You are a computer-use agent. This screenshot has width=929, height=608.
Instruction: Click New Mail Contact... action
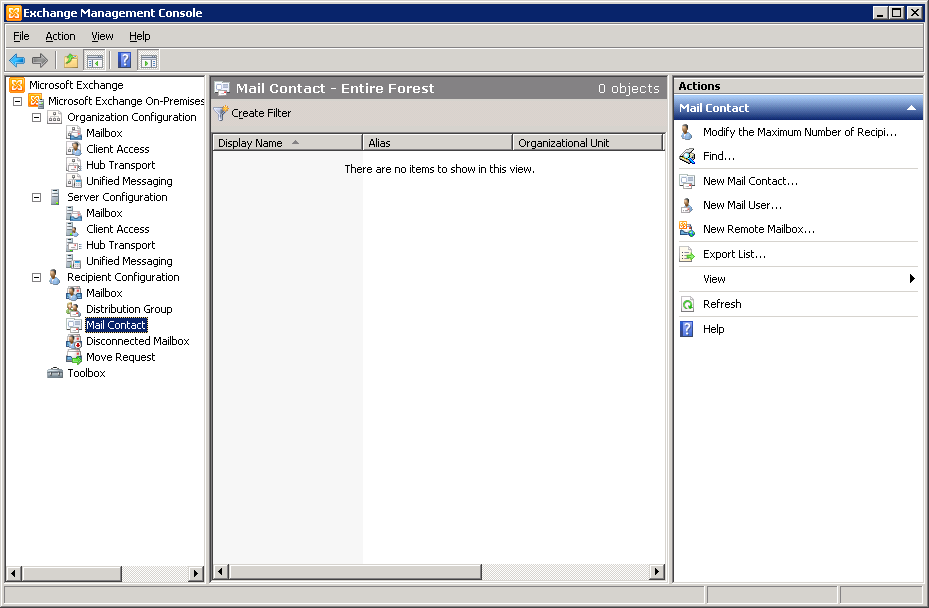(750, 181)
